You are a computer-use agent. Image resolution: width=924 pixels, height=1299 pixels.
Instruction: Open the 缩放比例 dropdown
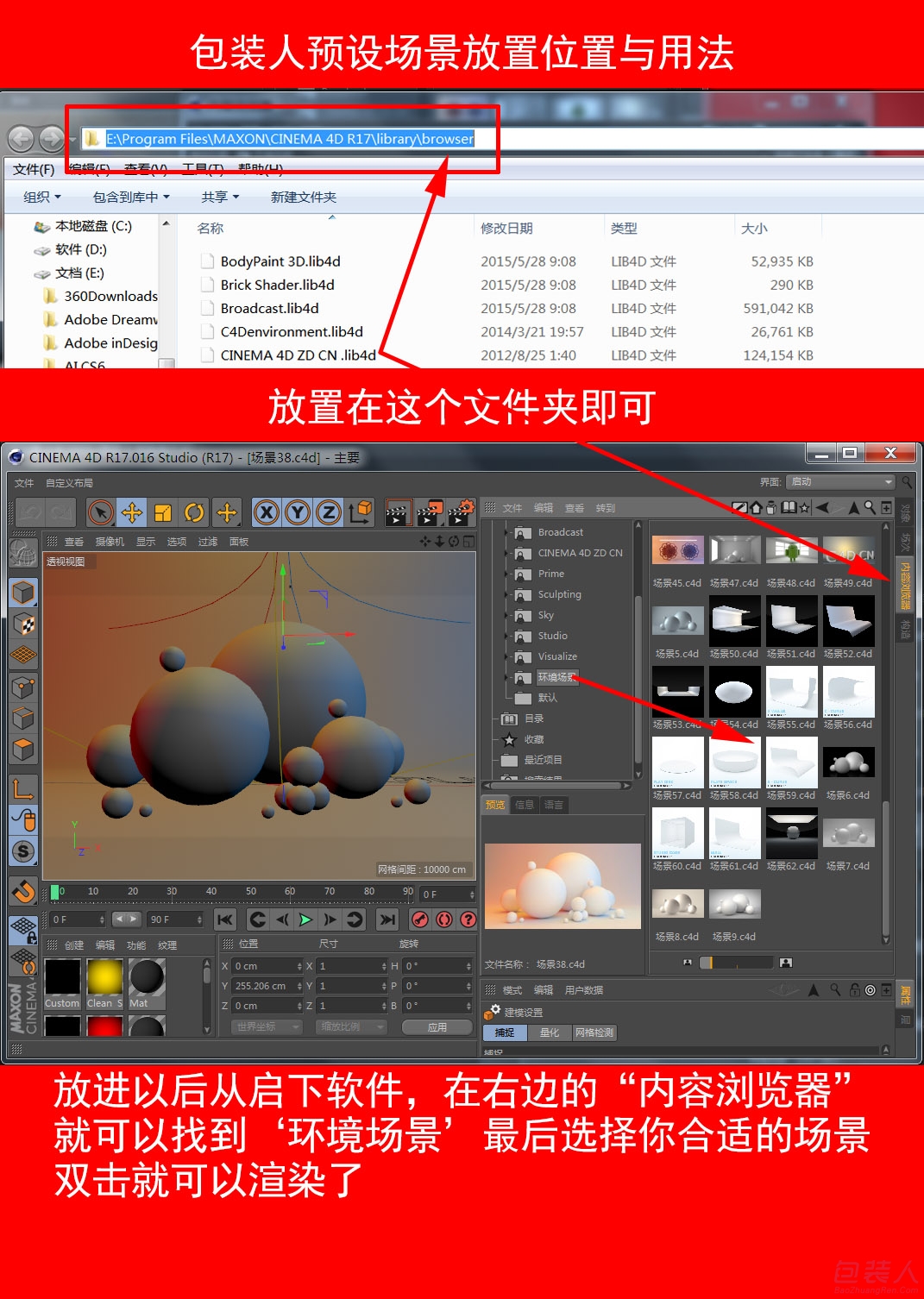tap(350, 1026)
